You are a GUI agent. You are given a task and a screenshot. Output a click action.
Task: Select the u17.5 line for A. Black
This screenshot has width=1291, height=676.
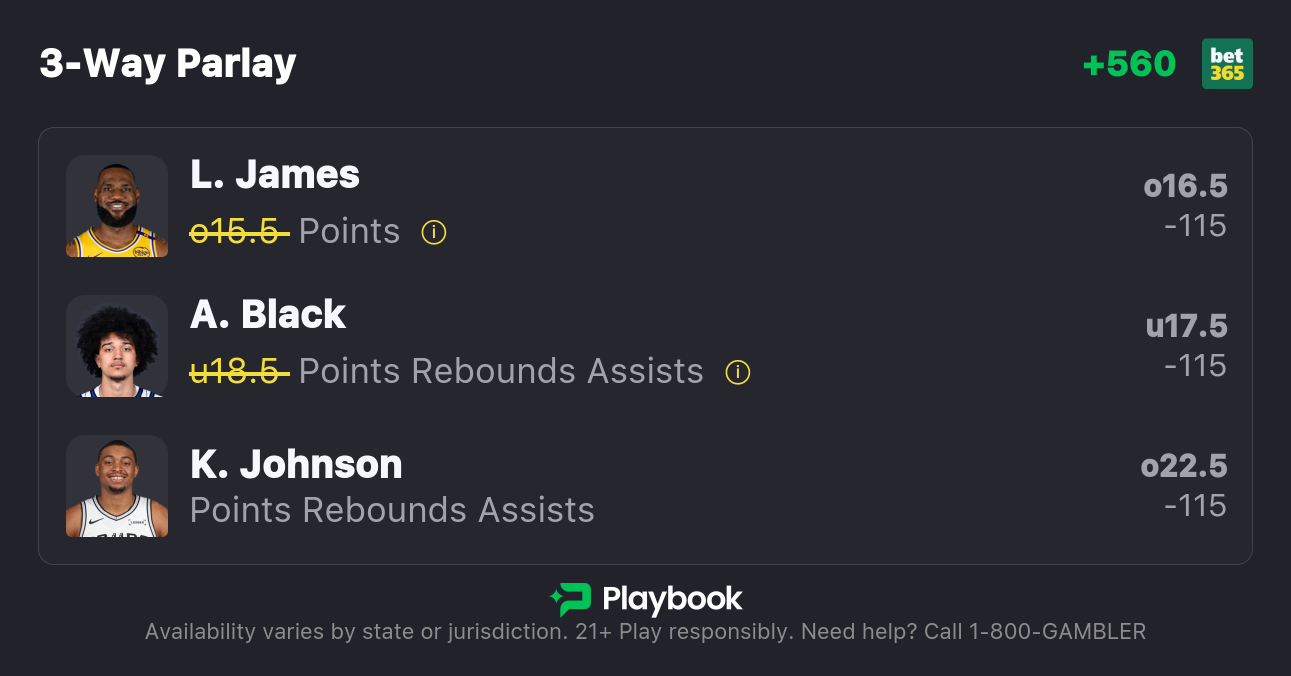[x=1186, y=326]
